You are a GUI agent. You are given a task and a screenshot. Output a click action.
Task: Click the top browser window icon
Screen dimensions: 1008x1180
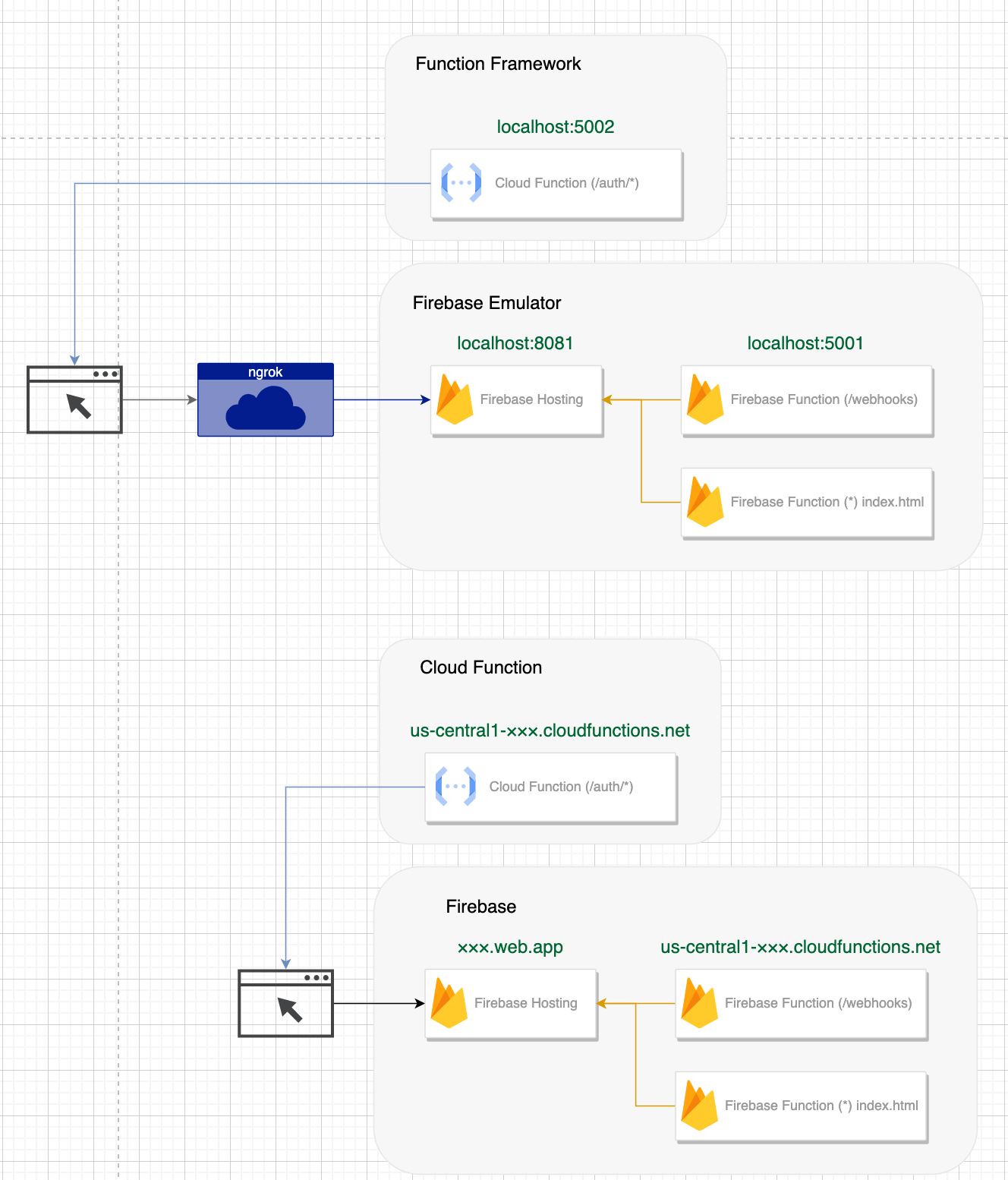pyautogui.click(x=74, y=399)
